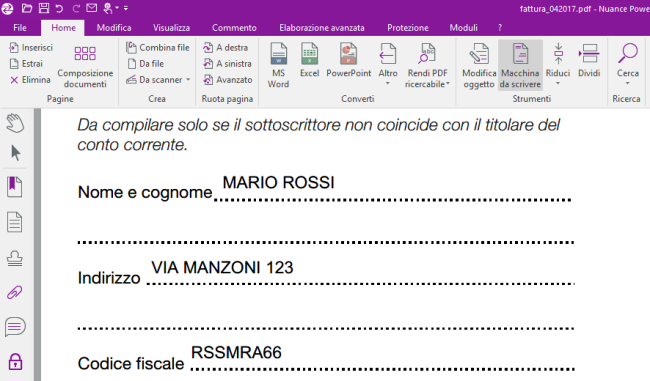This screenshot has width=650, height=381.
Task: Open the Security lock panel
Action: pyautogui.click(x=15, y=362)
